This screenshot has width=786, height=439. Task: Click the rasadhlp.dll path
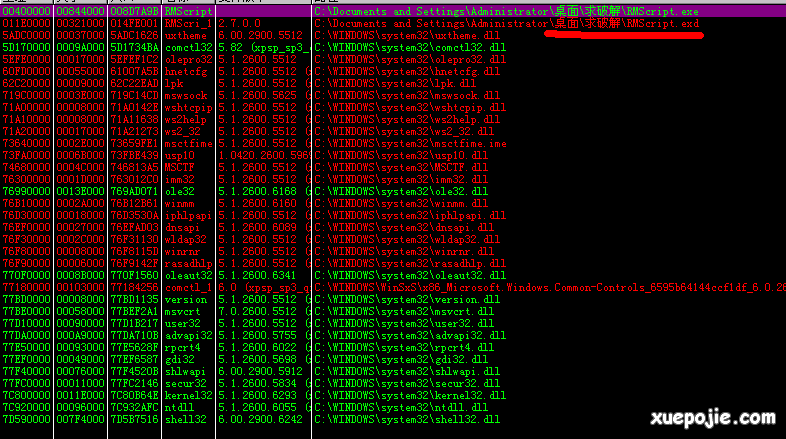coord(410,264)
